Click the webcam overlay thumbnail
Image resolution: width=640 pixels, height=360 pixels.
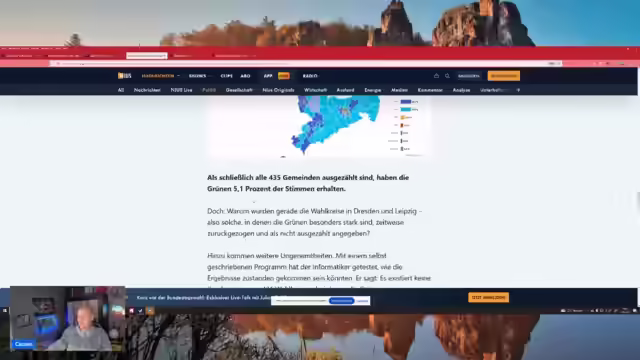click(67, 319)
